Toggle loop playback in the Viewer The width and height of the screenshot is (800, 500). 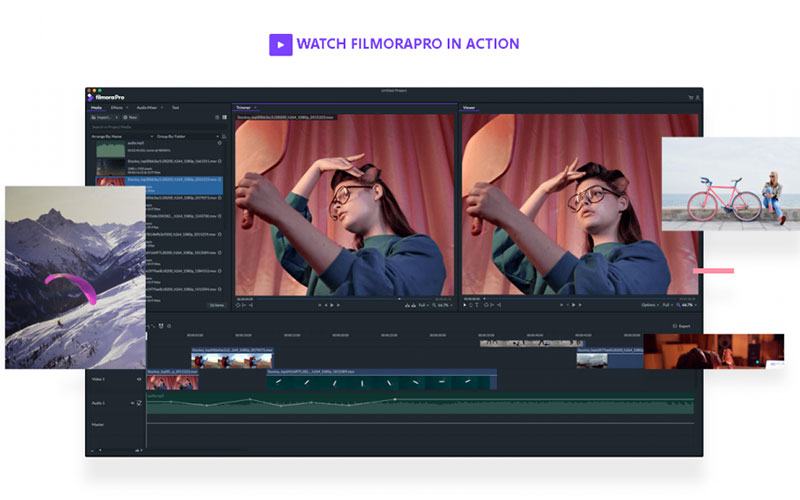click(486, 305)
